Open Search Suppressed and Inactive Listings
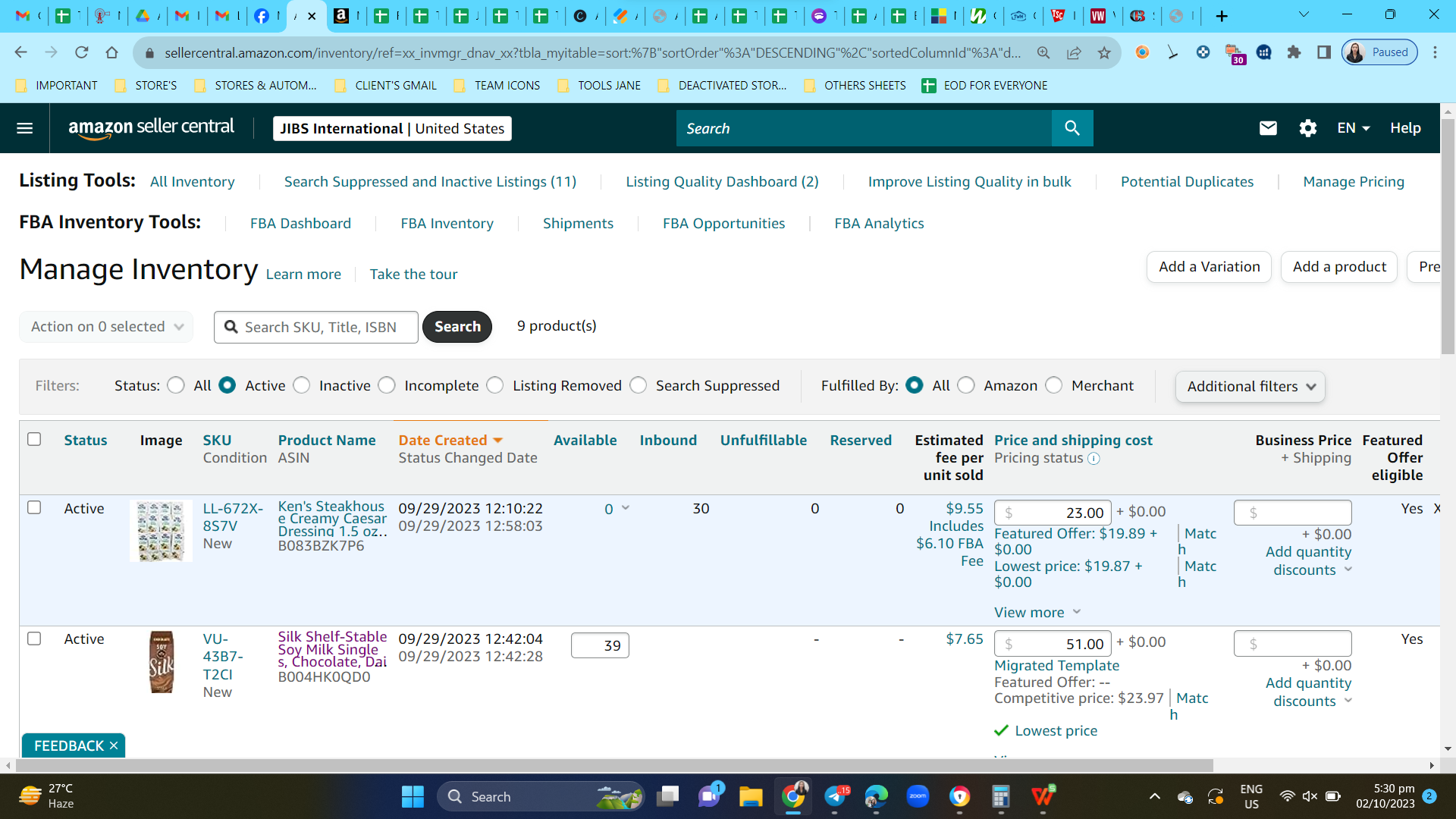 tap(430, 182)
